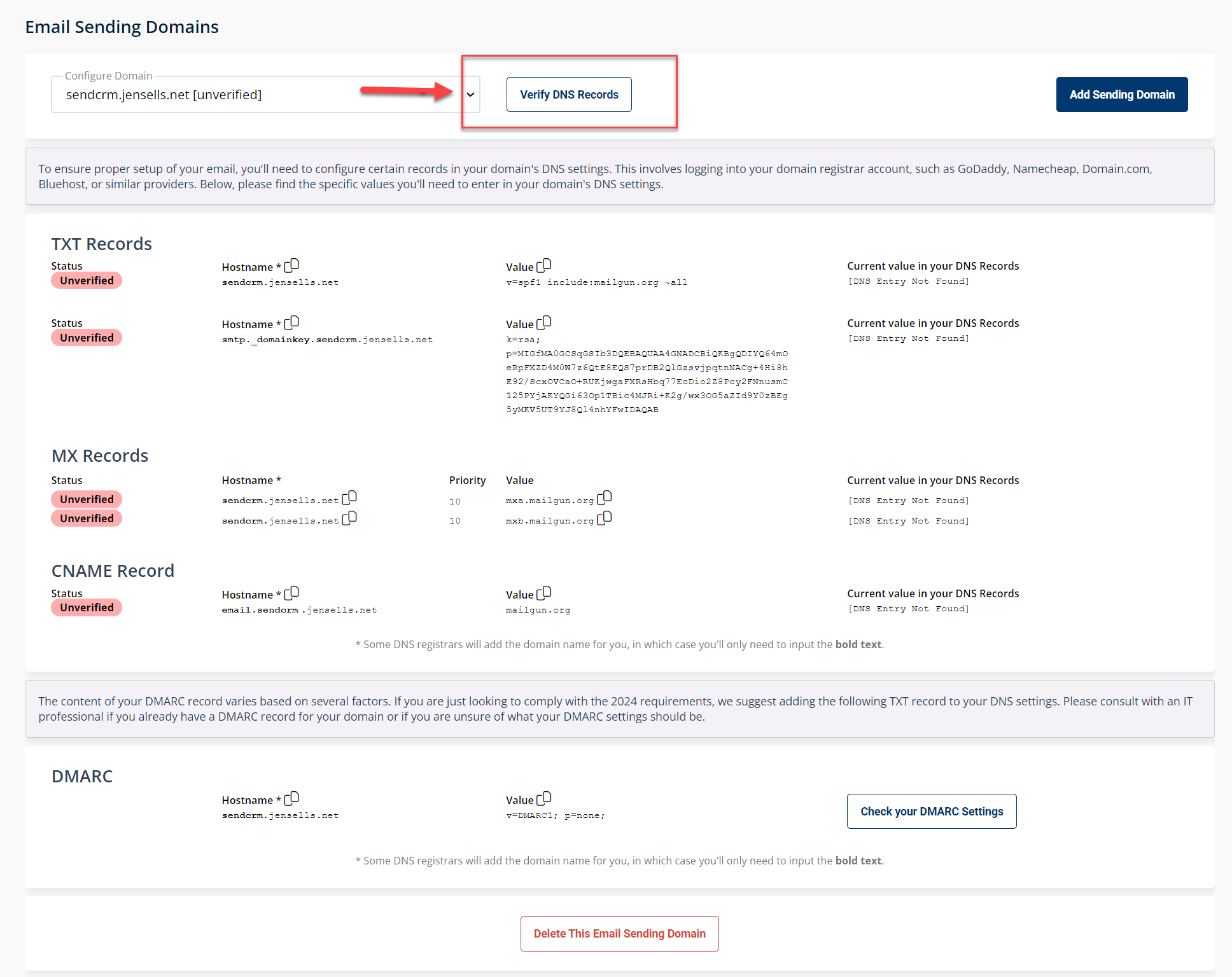Click the Unverified status for the CNAME record

tap(86, 607)
